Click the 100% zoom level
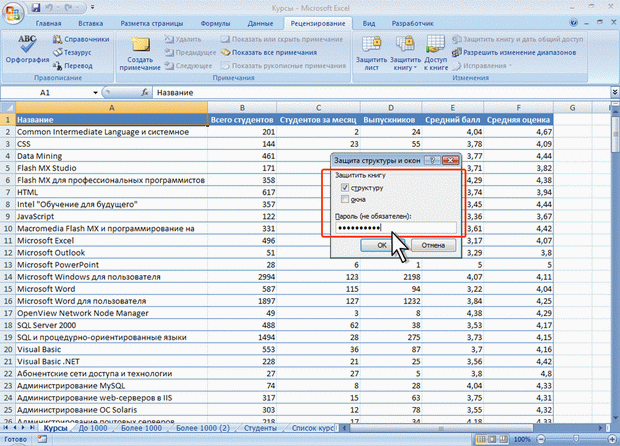The image size is (620, 446). click(522, 439)
